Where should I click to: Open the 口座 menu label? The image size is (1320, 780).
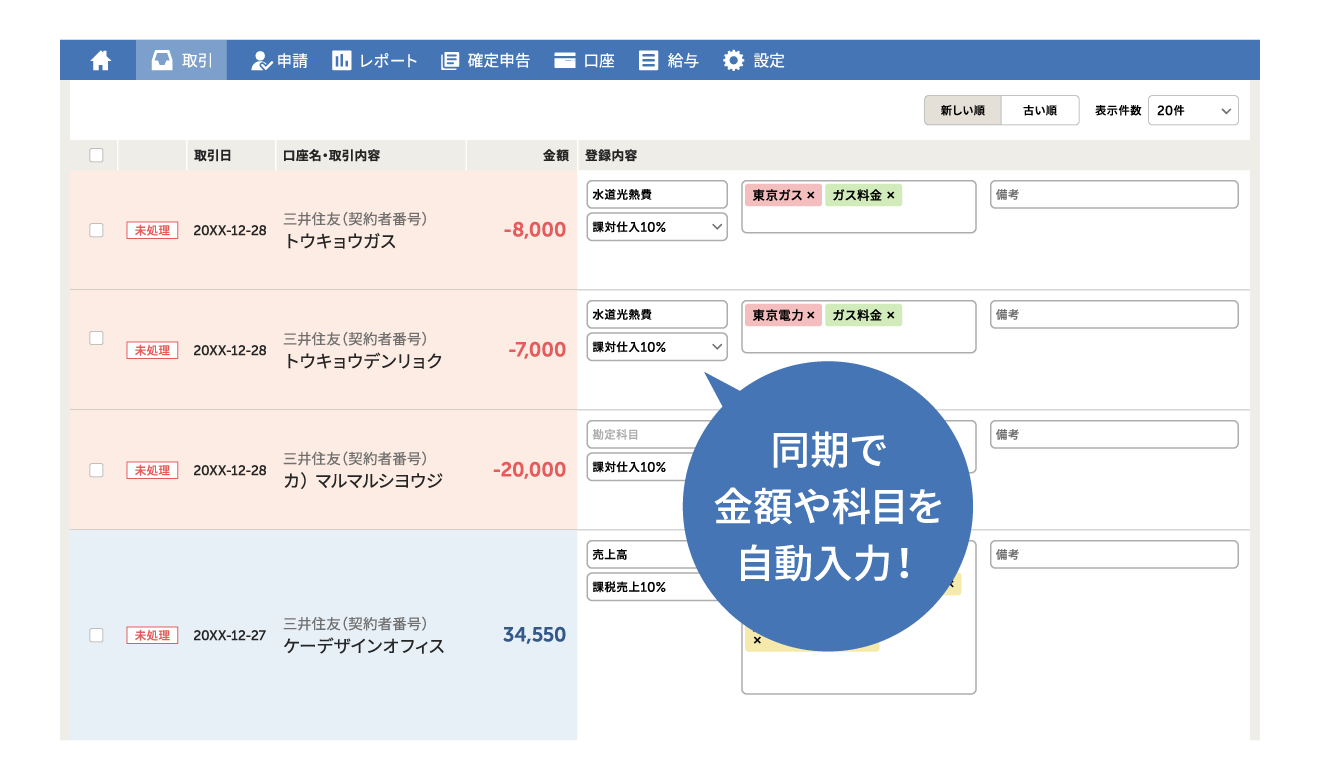599,60
